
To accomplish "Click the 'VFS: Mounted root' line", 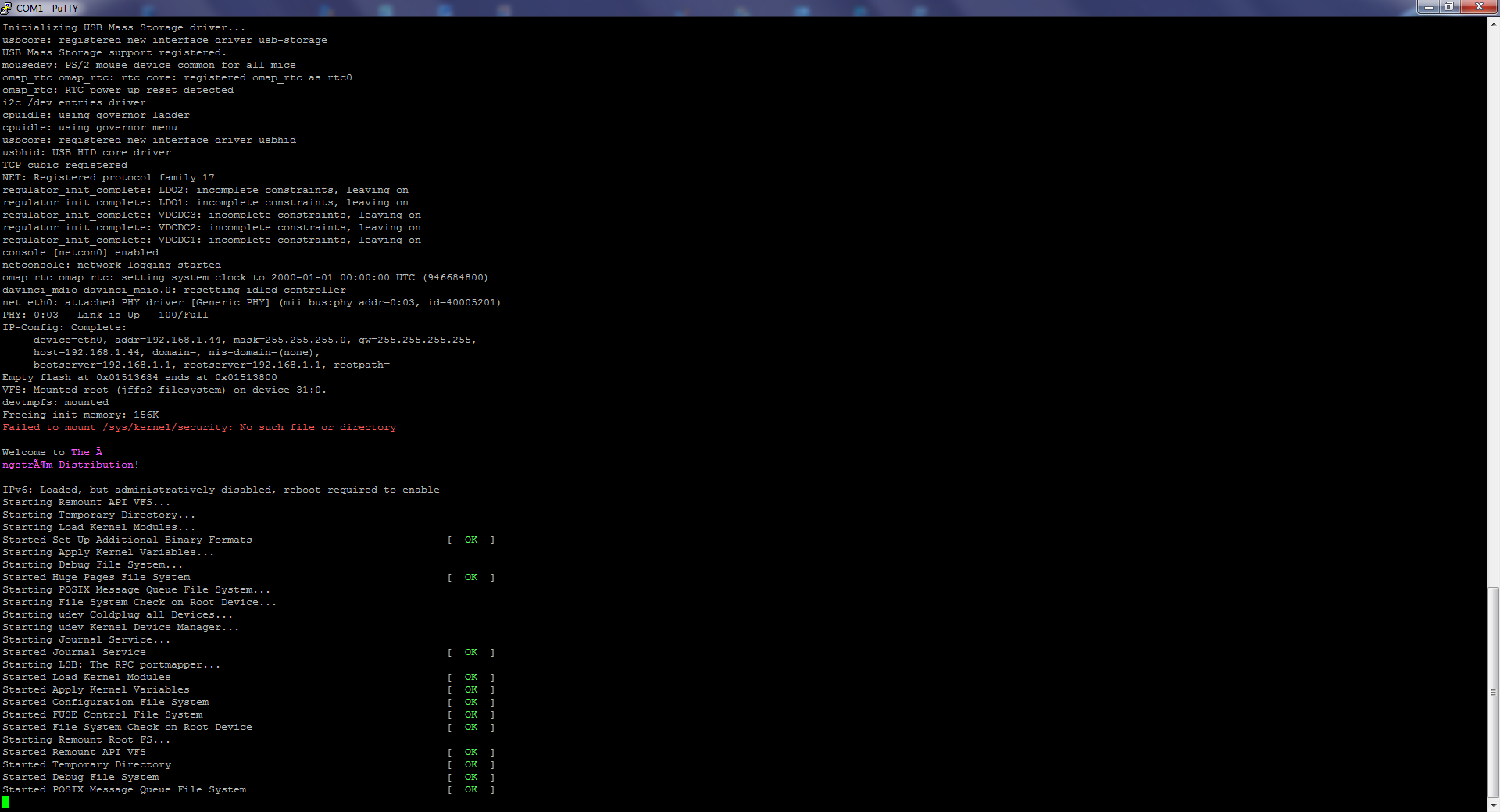I will point(164,390).
